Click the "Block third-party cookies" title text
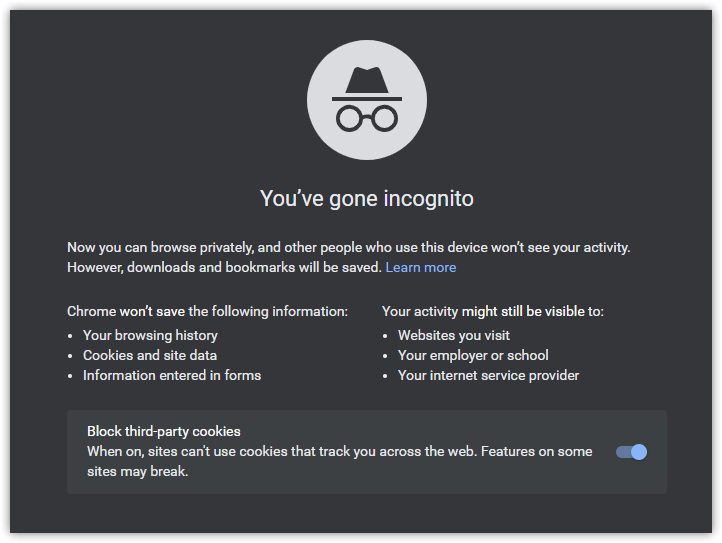 pyautogui.click(x=164, y=431)
